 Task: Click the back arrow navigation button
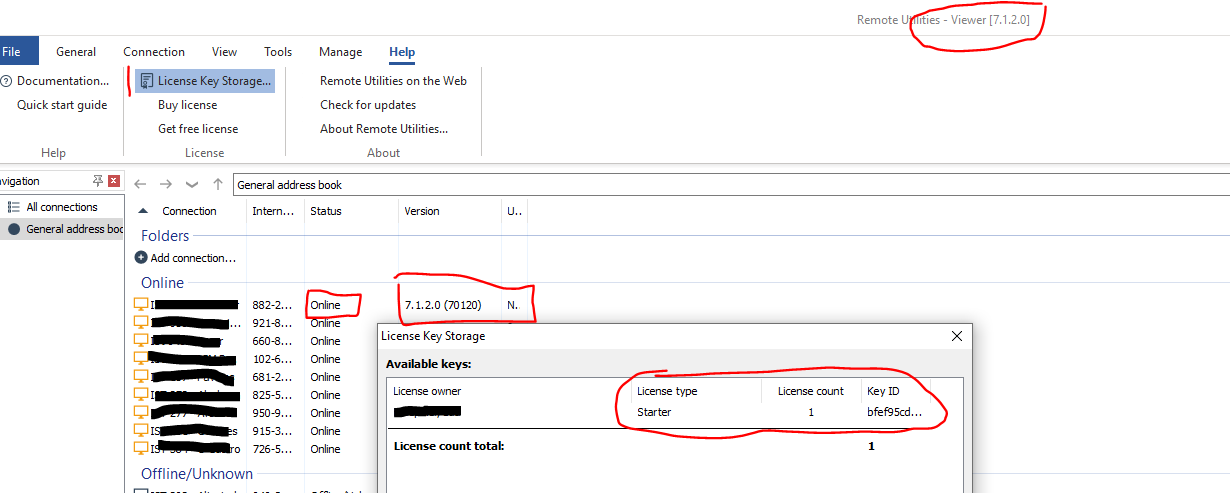pyautogui.click(x=141, y=185)
